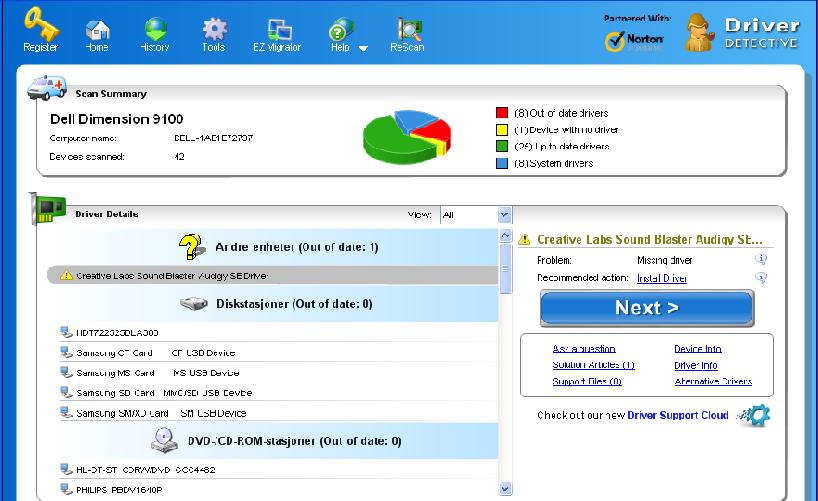
Task: Click the driver list scroll up arrow
Action: [505, 235]
